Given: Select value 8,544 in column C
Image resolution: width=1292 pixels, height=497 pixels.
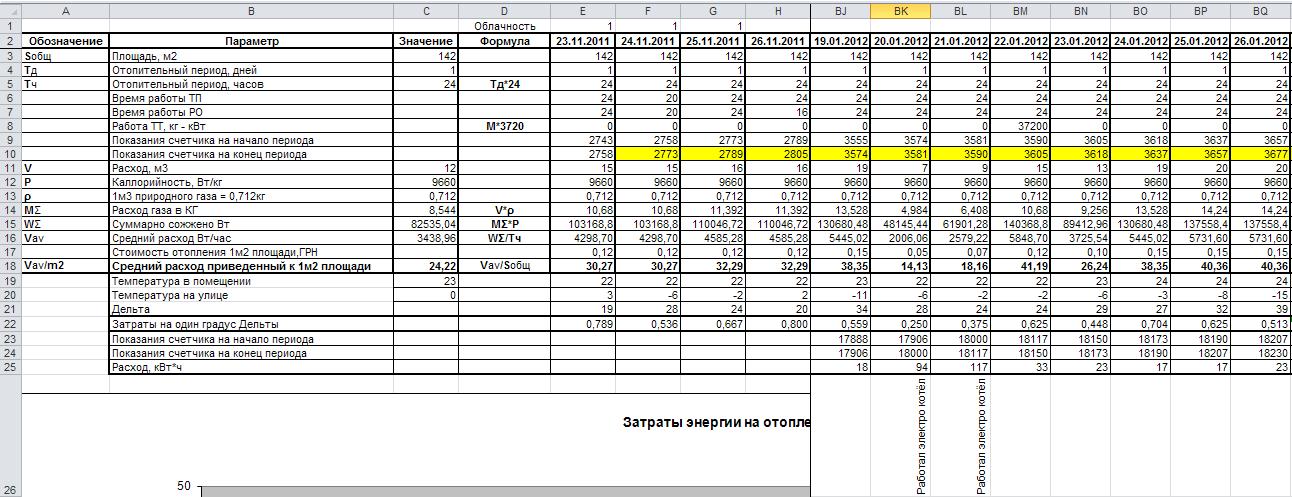Looking at the screenshot, I should tap(427, 211).
